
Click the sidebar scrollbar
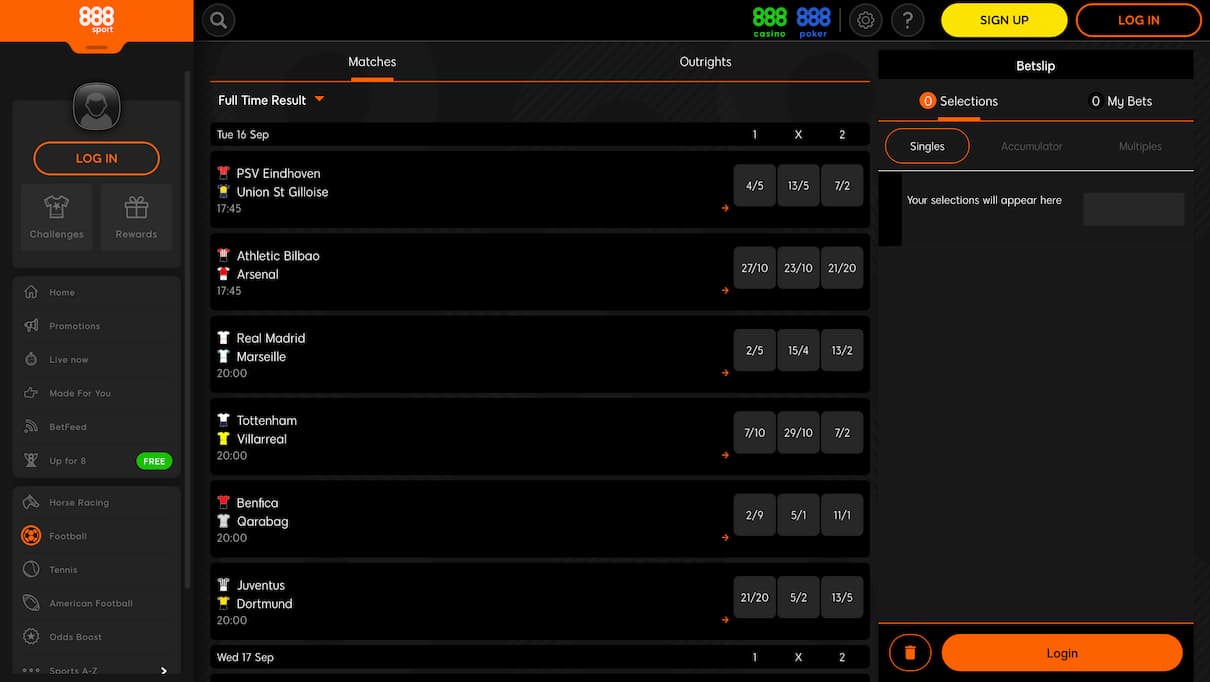point(187,330)
